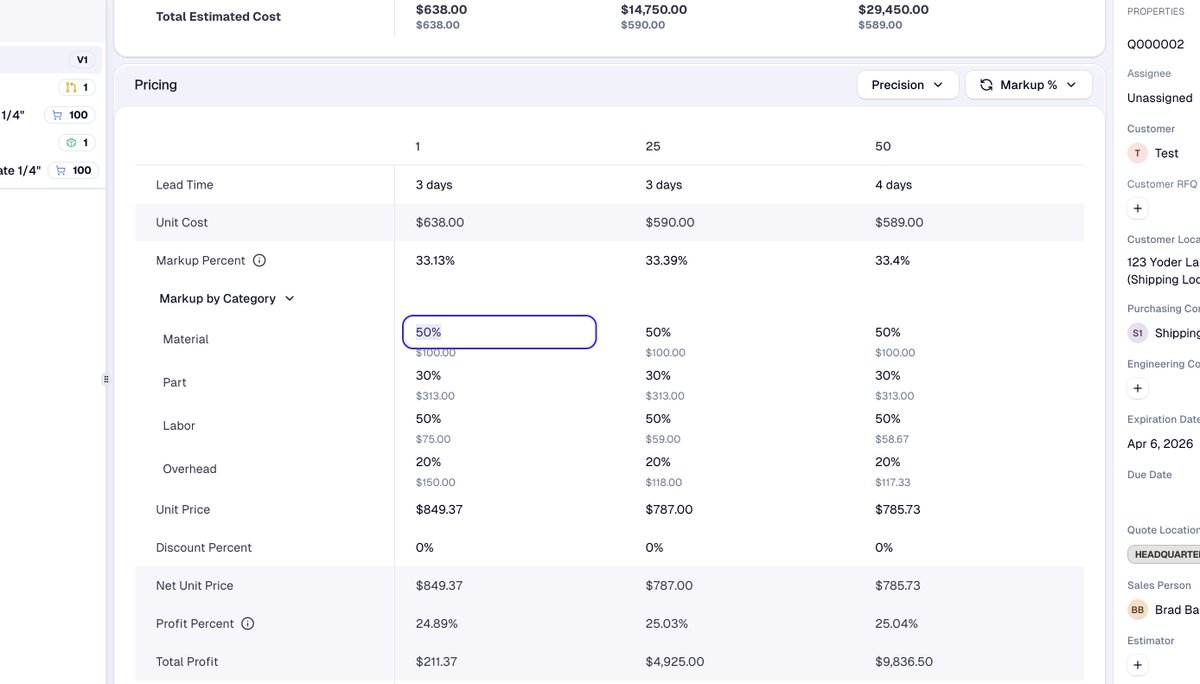Click the plus icon under Customer RFQ
The width and height of the screenshot is (1200, 684).
1137,209
